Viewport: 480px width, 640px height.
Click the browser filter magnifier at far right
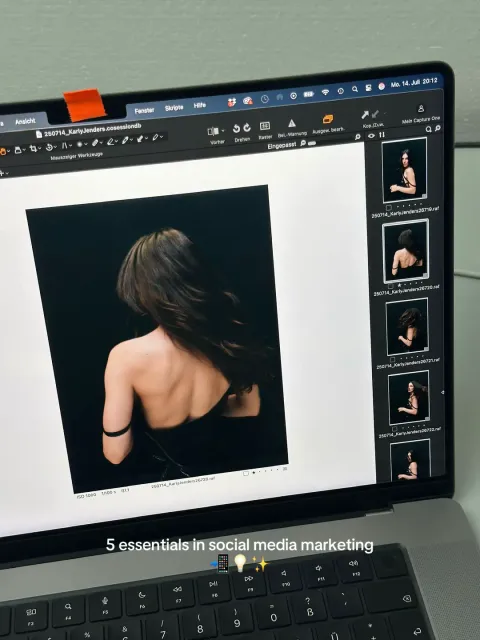click(x=438, y=128)
